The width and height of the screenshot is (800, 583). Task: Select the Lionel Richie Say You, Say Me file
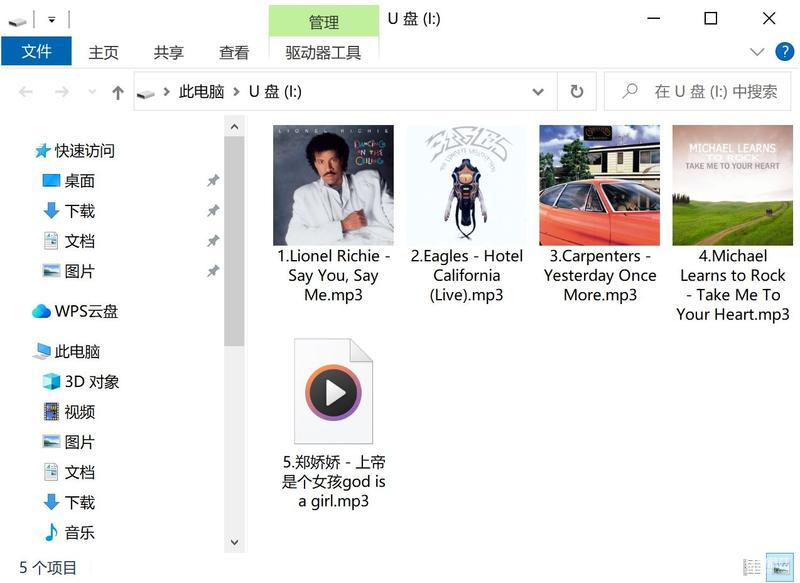pyautogui.click(x=334, y=214)
